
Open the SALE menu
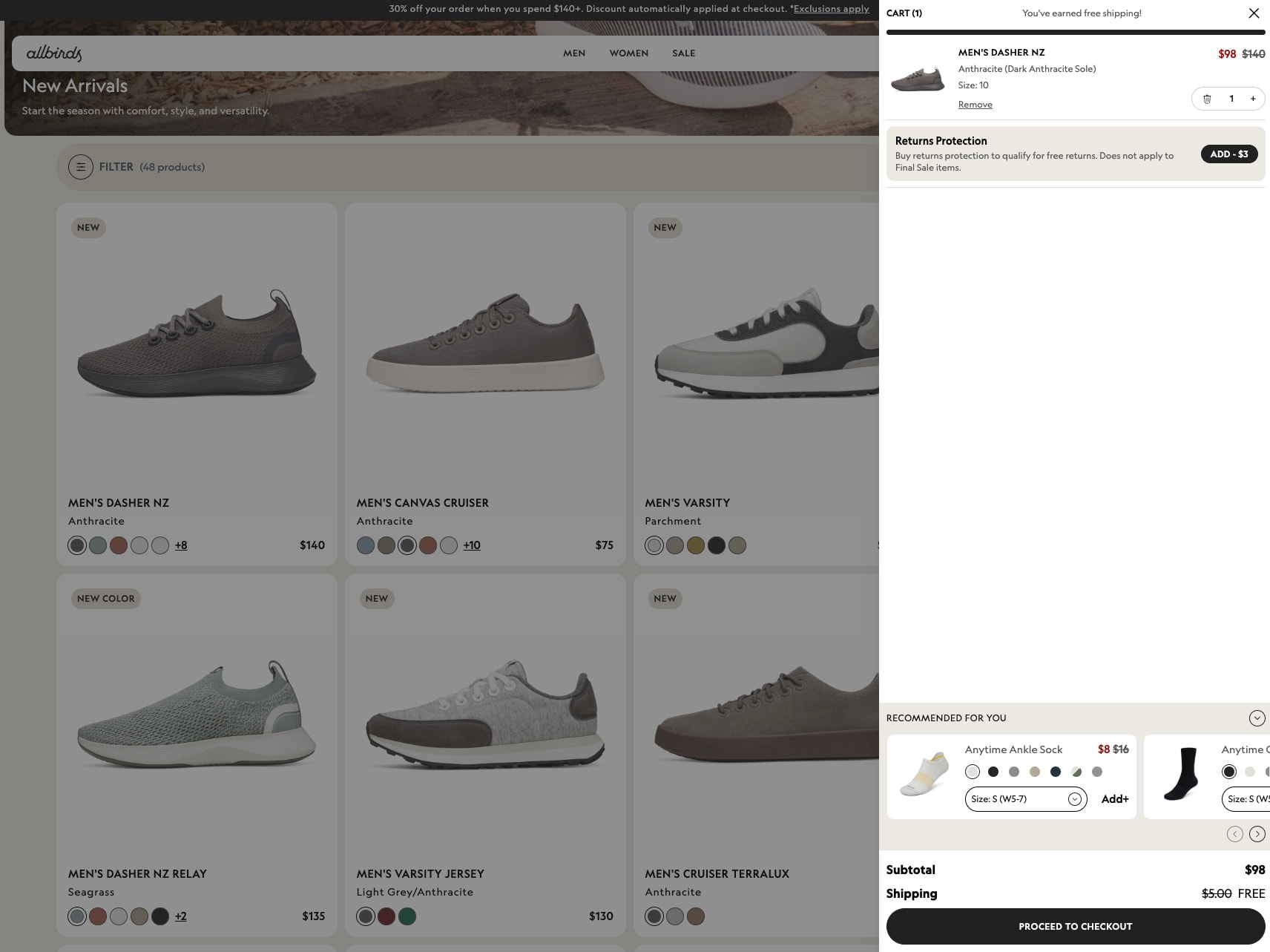(684, 53)
